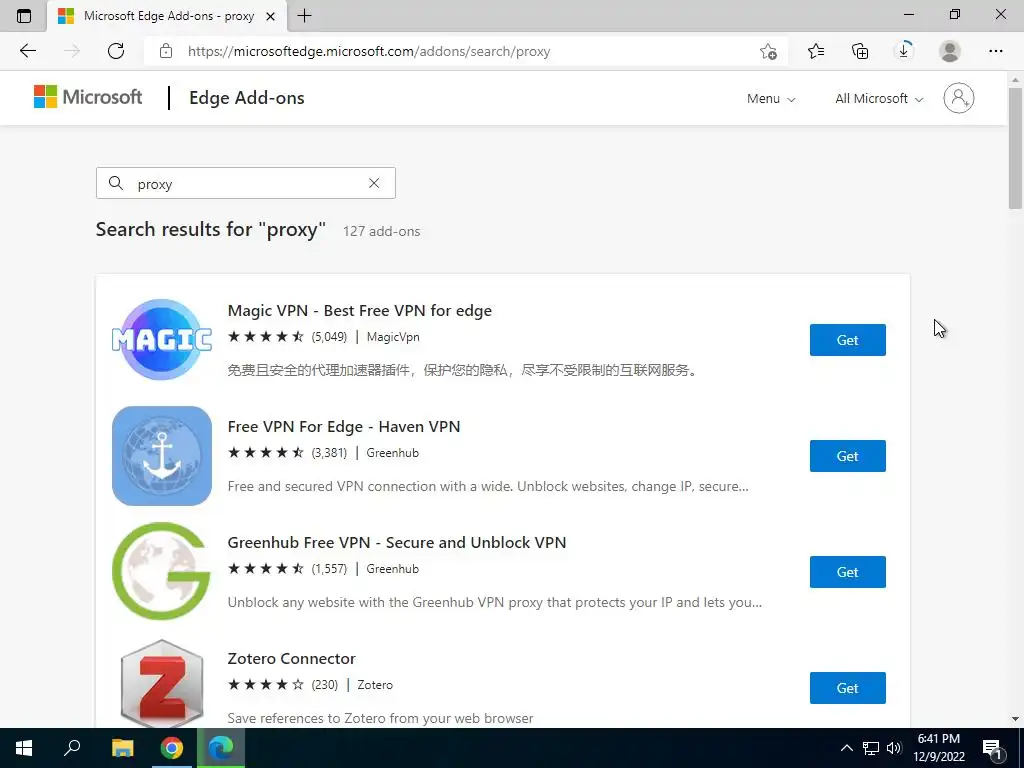Expand the All Microsoft dropdown

coord(879,99)
